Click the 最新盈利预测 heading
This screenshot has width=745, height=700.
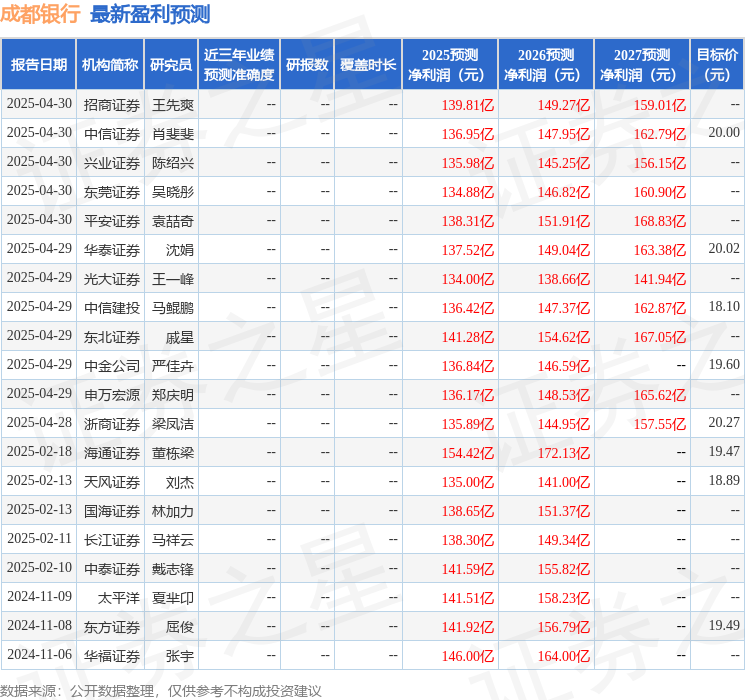point(150,14)
